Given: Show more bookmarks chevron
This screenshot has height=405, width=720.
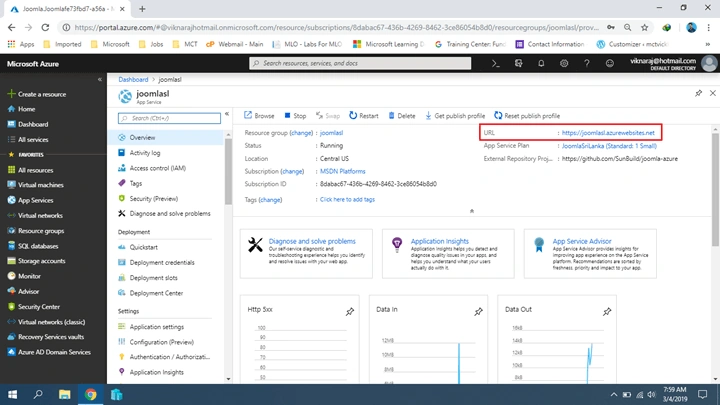Looking at the screenshot, I should (708, 45).
